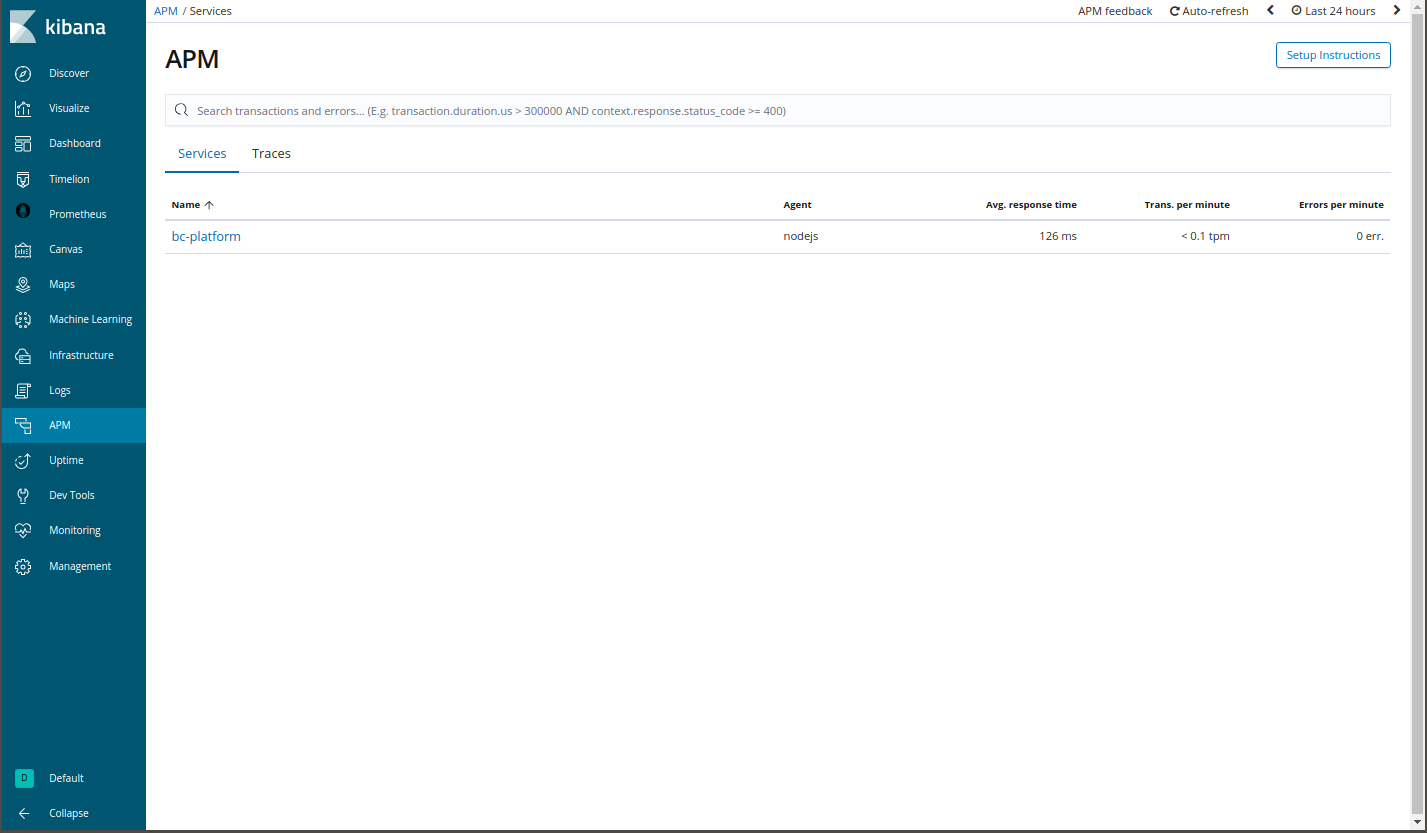Open Prometheus flame icon

[x=24, y=212]
